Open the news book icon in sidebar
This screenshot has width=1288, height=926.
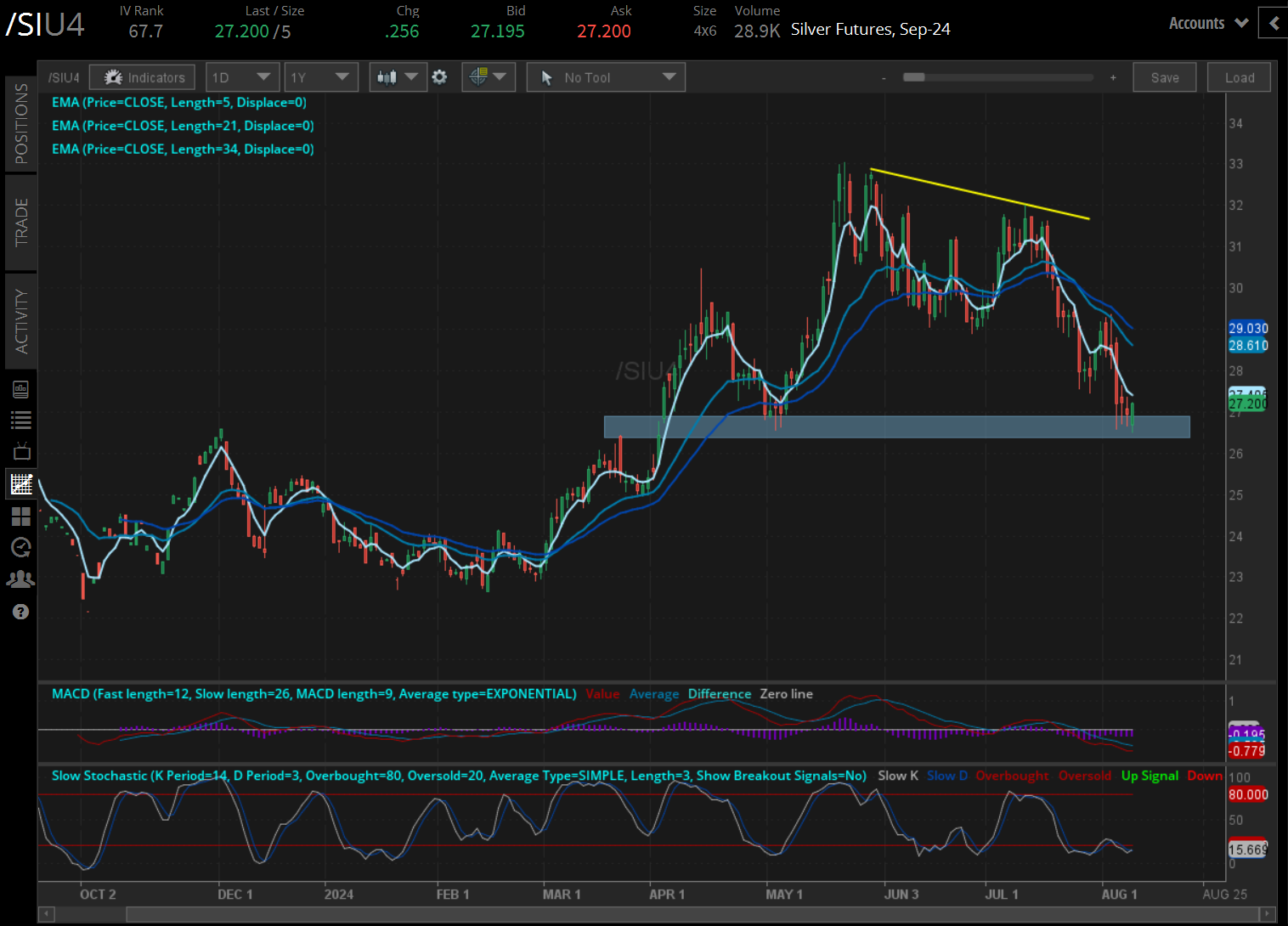(21, 390)
